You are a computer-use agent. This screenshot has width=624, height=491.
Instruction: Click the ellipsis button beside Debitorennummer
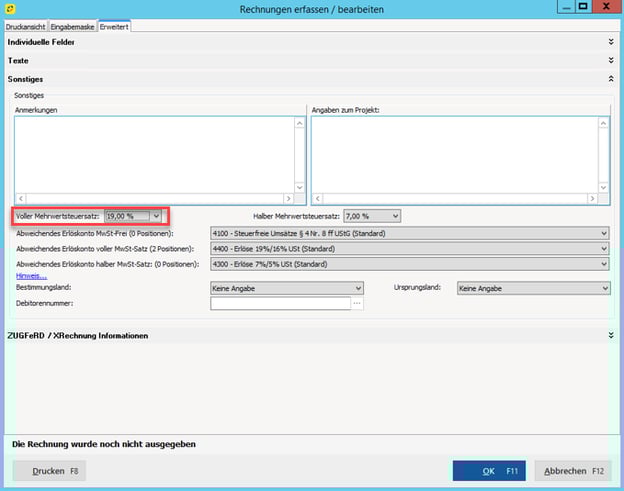point(357,303)
